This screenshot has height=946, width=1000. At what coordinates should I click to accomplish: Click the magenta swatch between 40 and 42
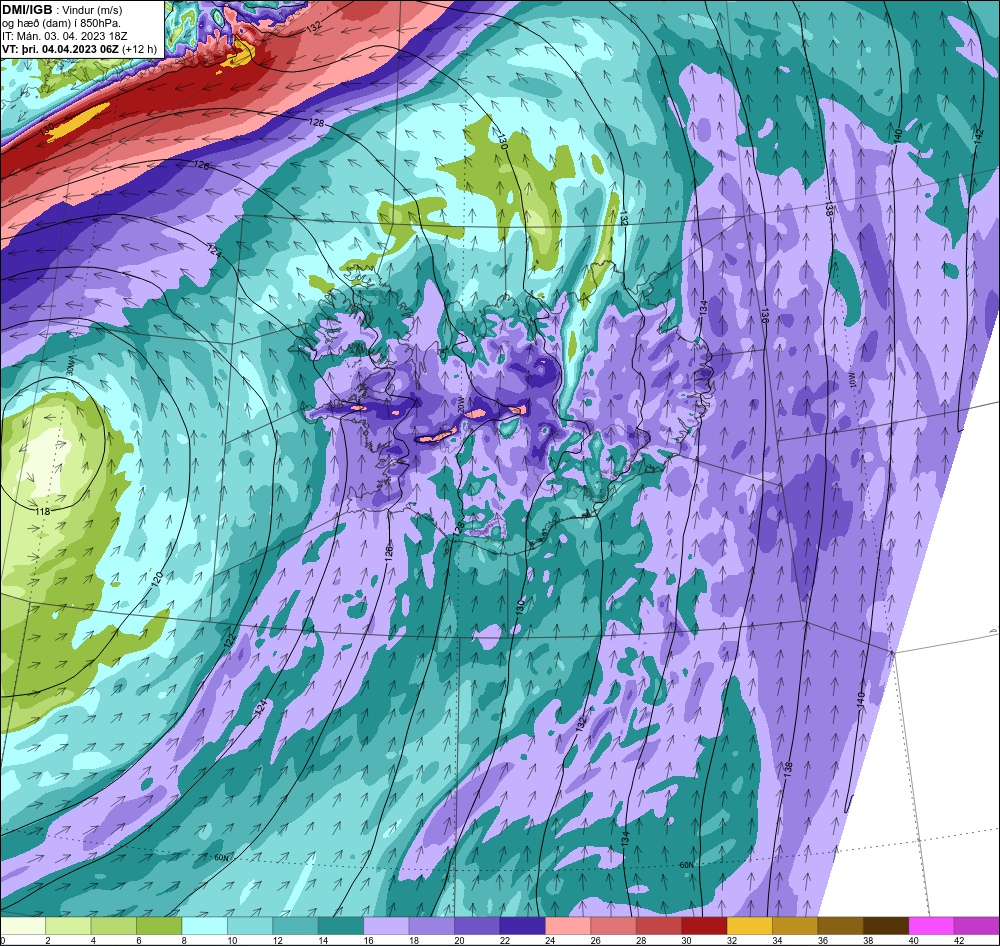coord(931,926)
